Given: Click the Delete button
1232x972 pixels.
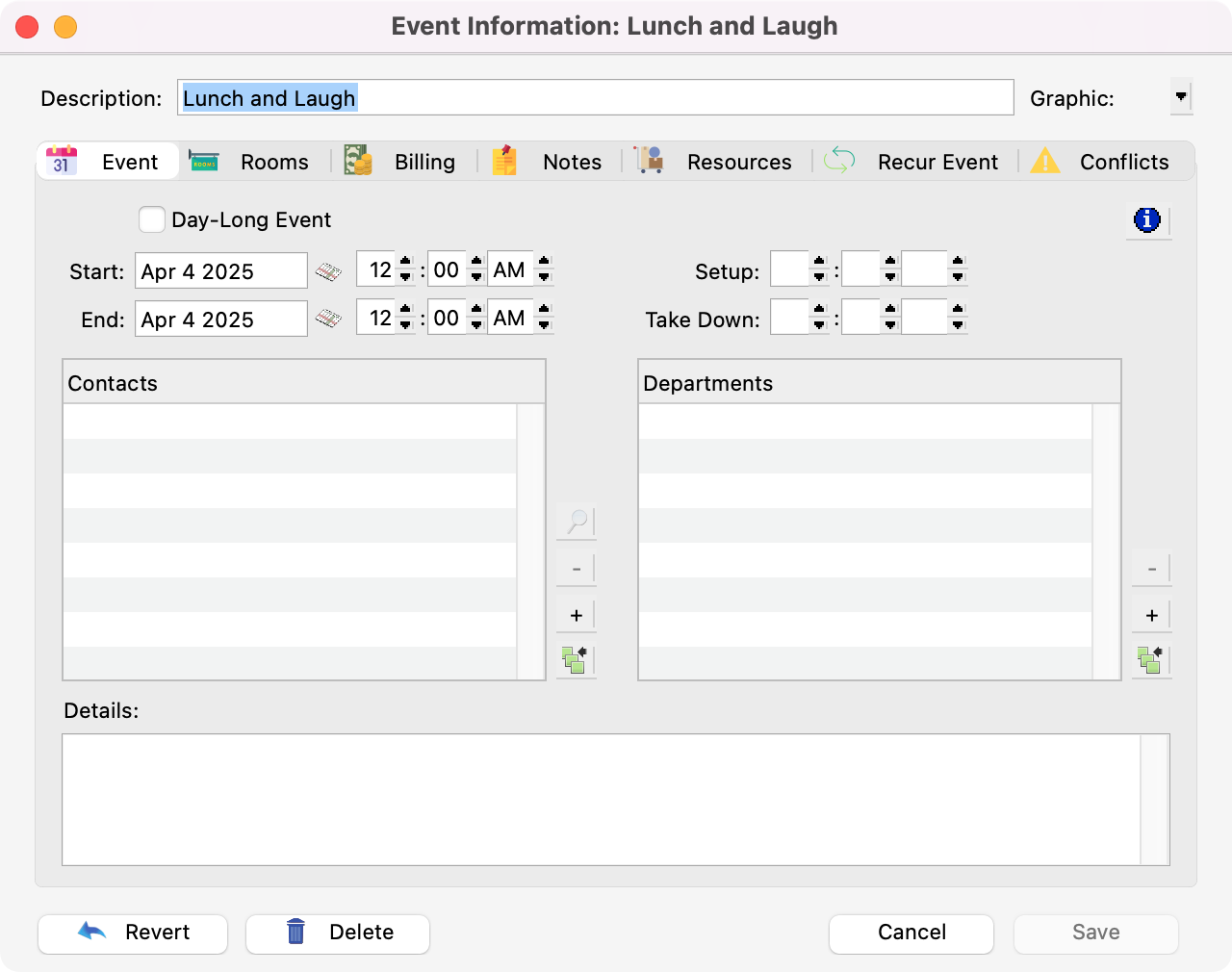Looking at the screenshot, I should (338, 933).
